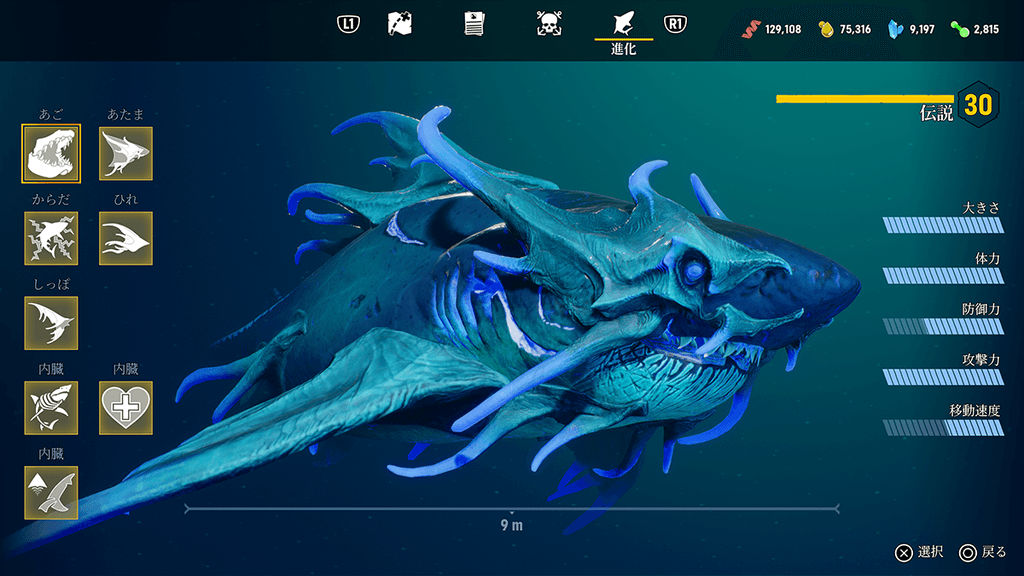This screenshot has width=1024, height=576.
Task: Open the shark-skeleton 内臓 organ slot
Action: pyautogui.click(x=51, y=408)
